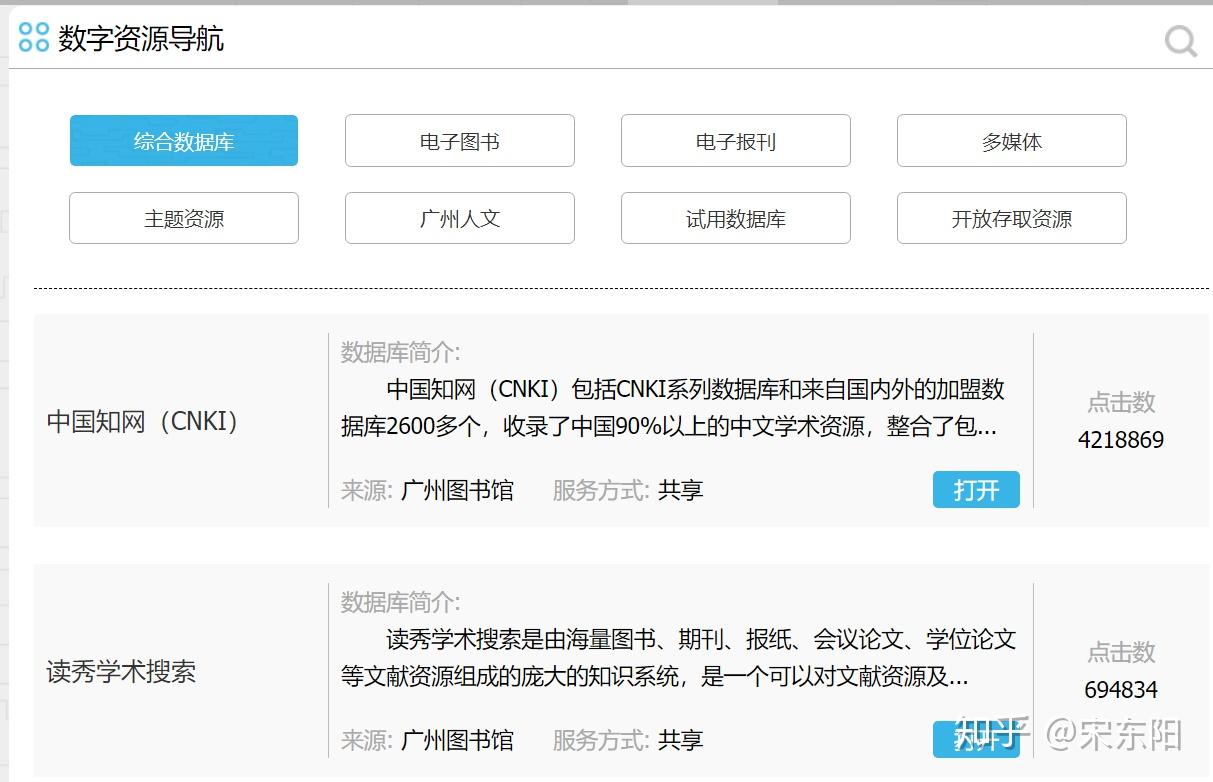This screenshot has width=1213, height=782.
Task: Click the 数字资源导航 page heading
Action: point(141,38)
